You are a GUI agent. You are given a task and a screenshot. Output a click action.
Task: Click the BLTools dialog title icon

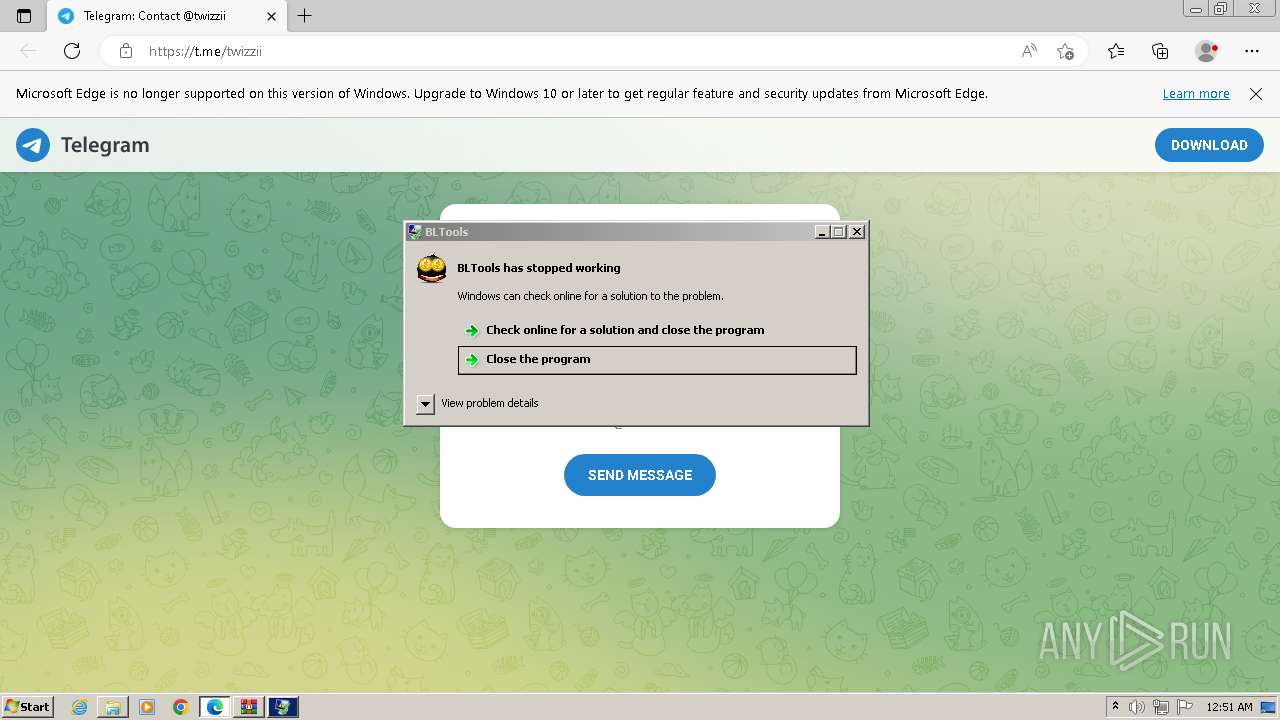tap(415, 231)
